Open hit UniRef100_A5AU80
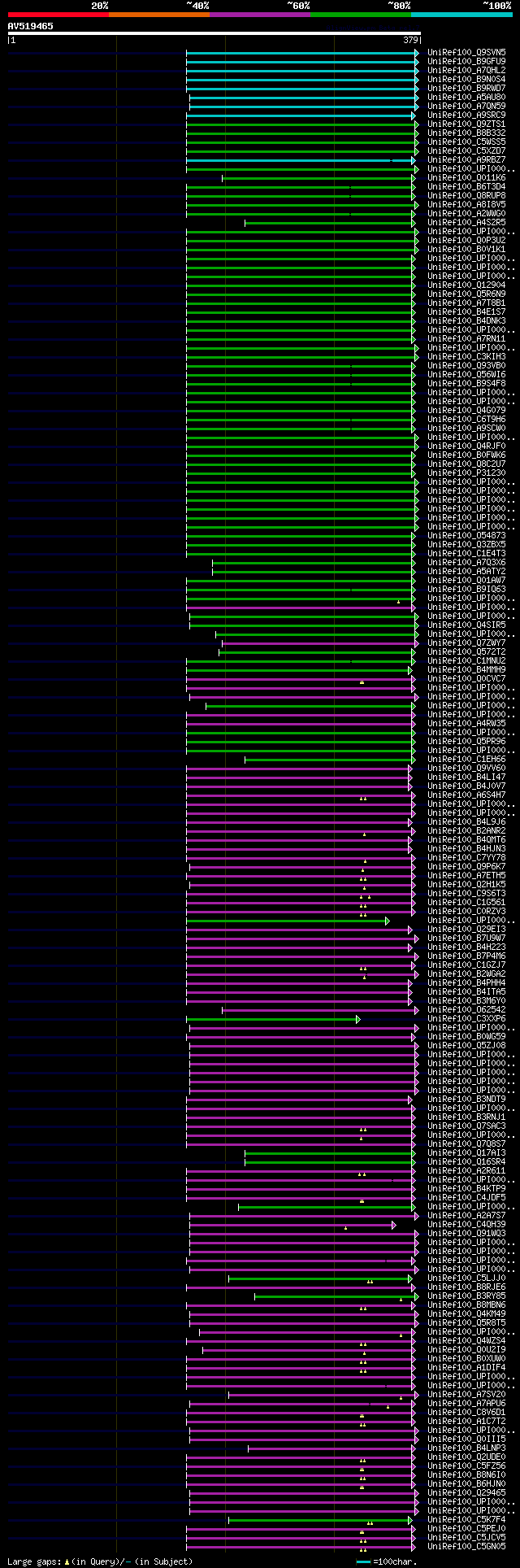The width and height of the screenshot is (520, 1568). tap(466, 98)
